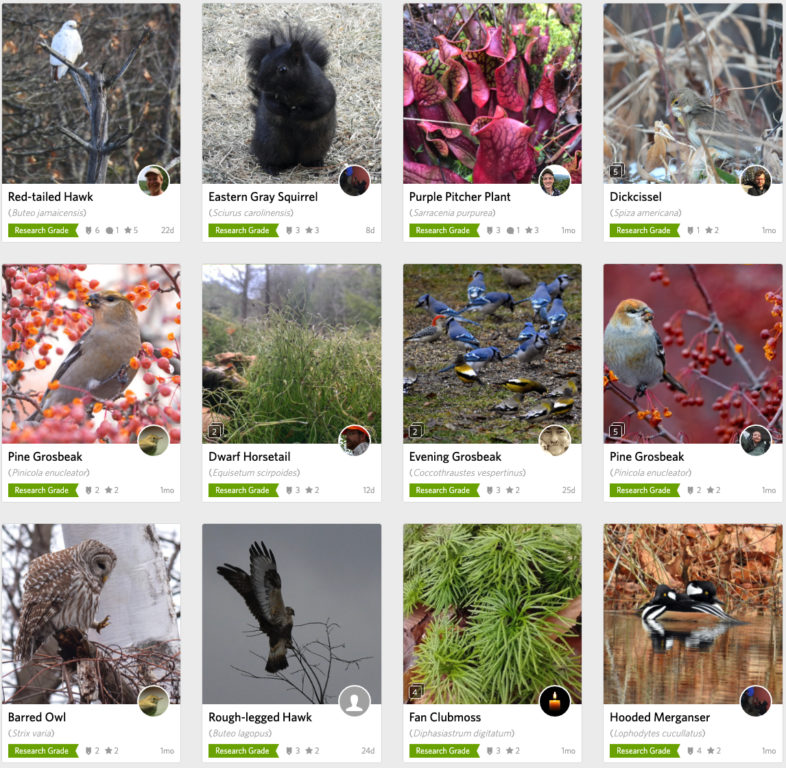
Task: Click the photo count icon on Dwarf Horsetail image
Action: [215, 431]
